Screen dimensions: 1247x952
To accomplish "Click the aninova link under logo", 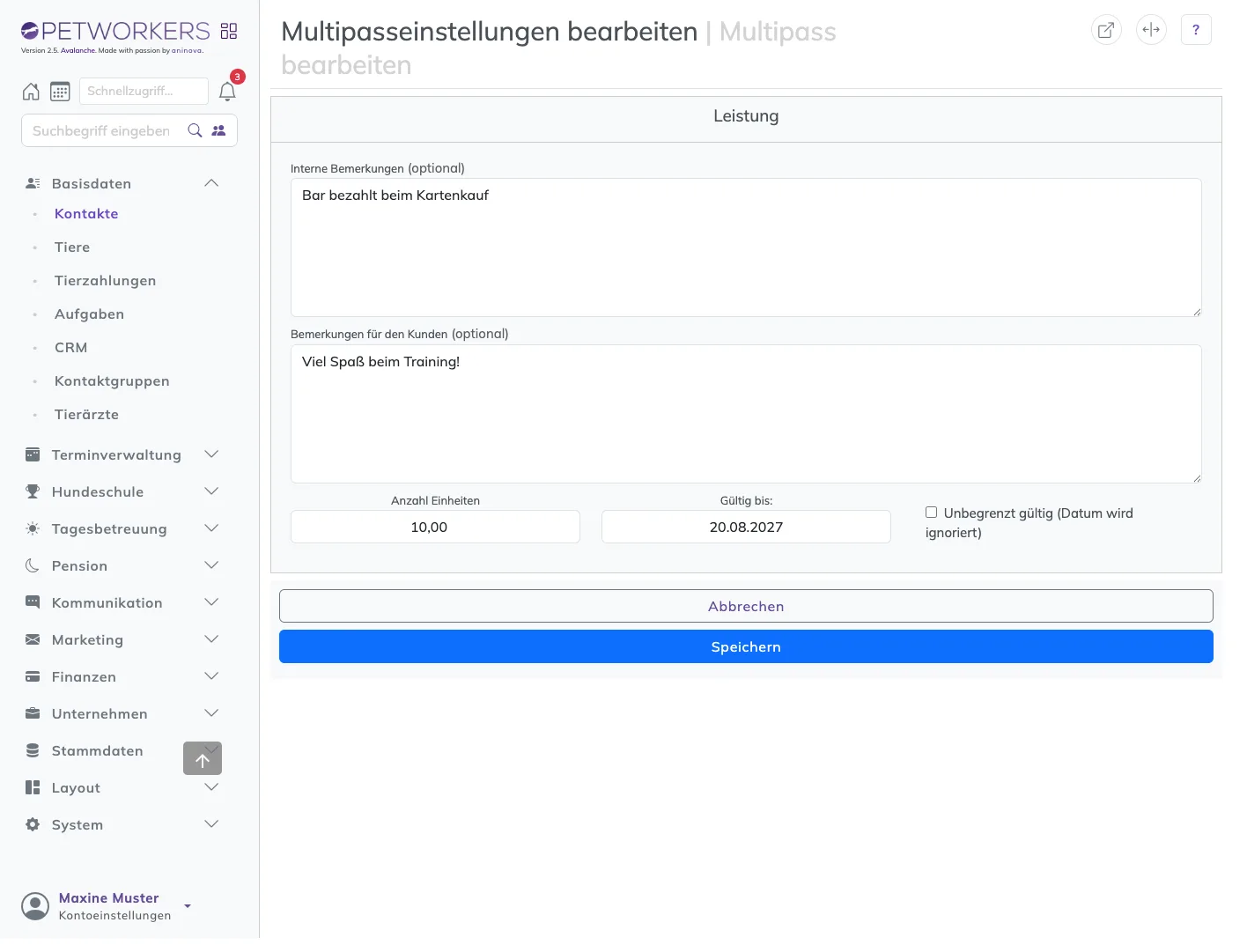I will 187,51.
